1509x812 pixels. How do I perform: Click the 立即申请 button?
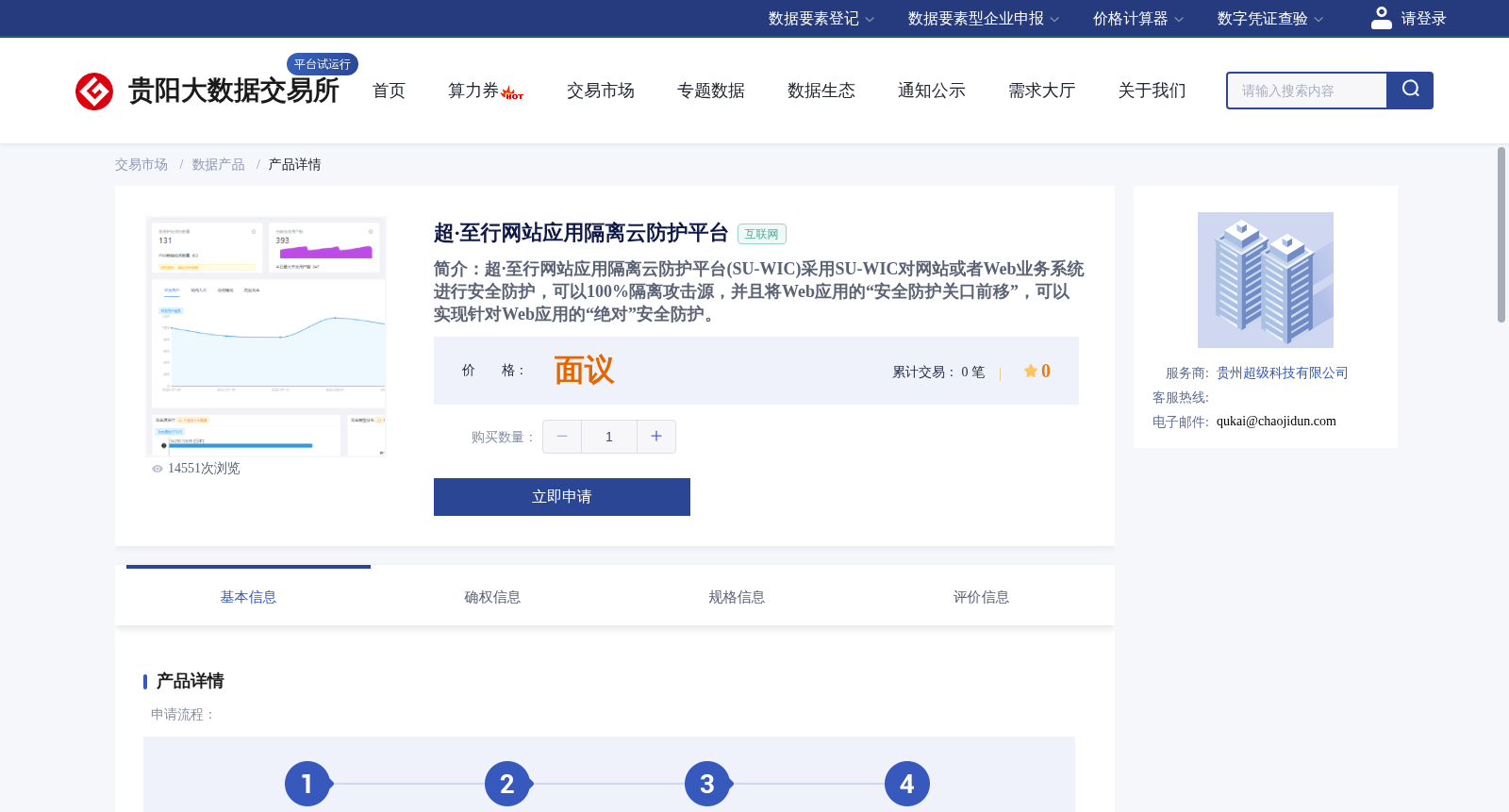(x=562, y=497)
